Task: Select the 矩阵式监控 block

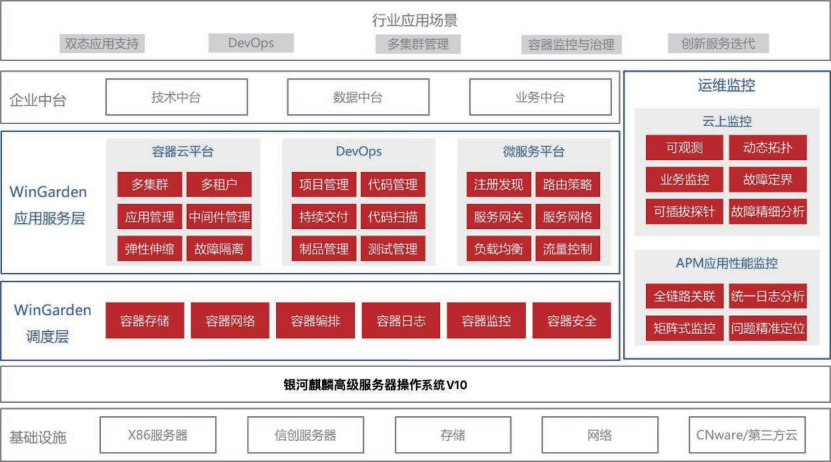Action: point(684,328)
